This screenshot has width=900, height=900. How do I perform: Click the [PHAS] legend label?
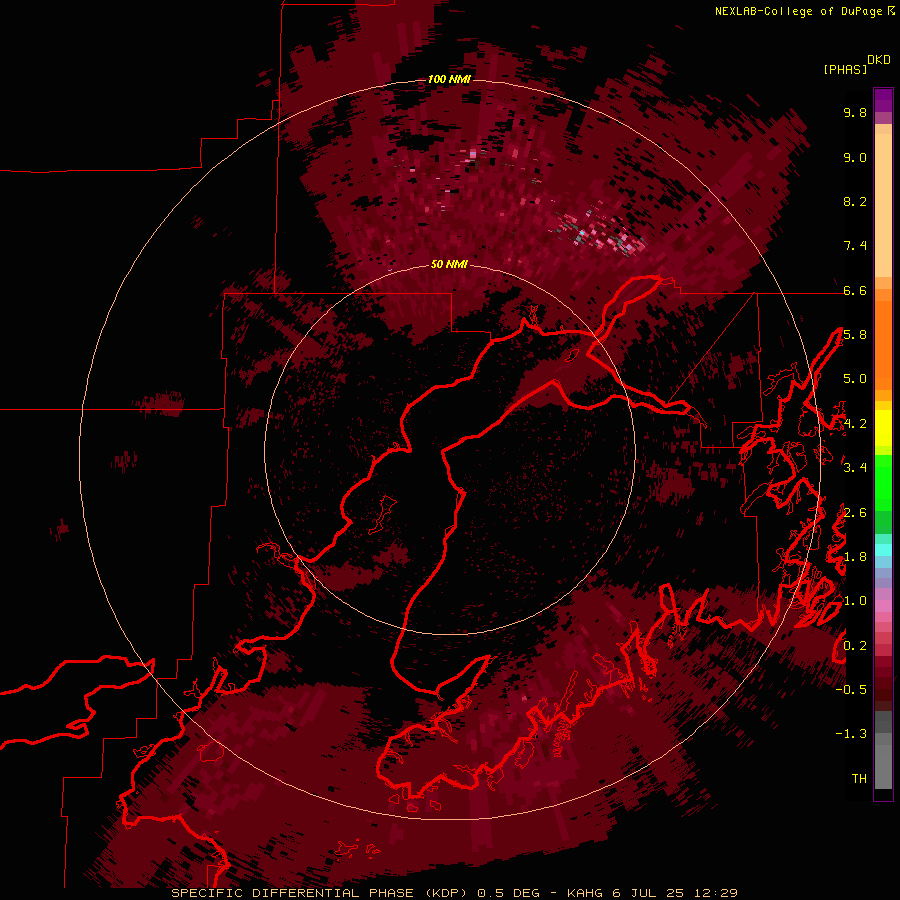coord(845,69)
